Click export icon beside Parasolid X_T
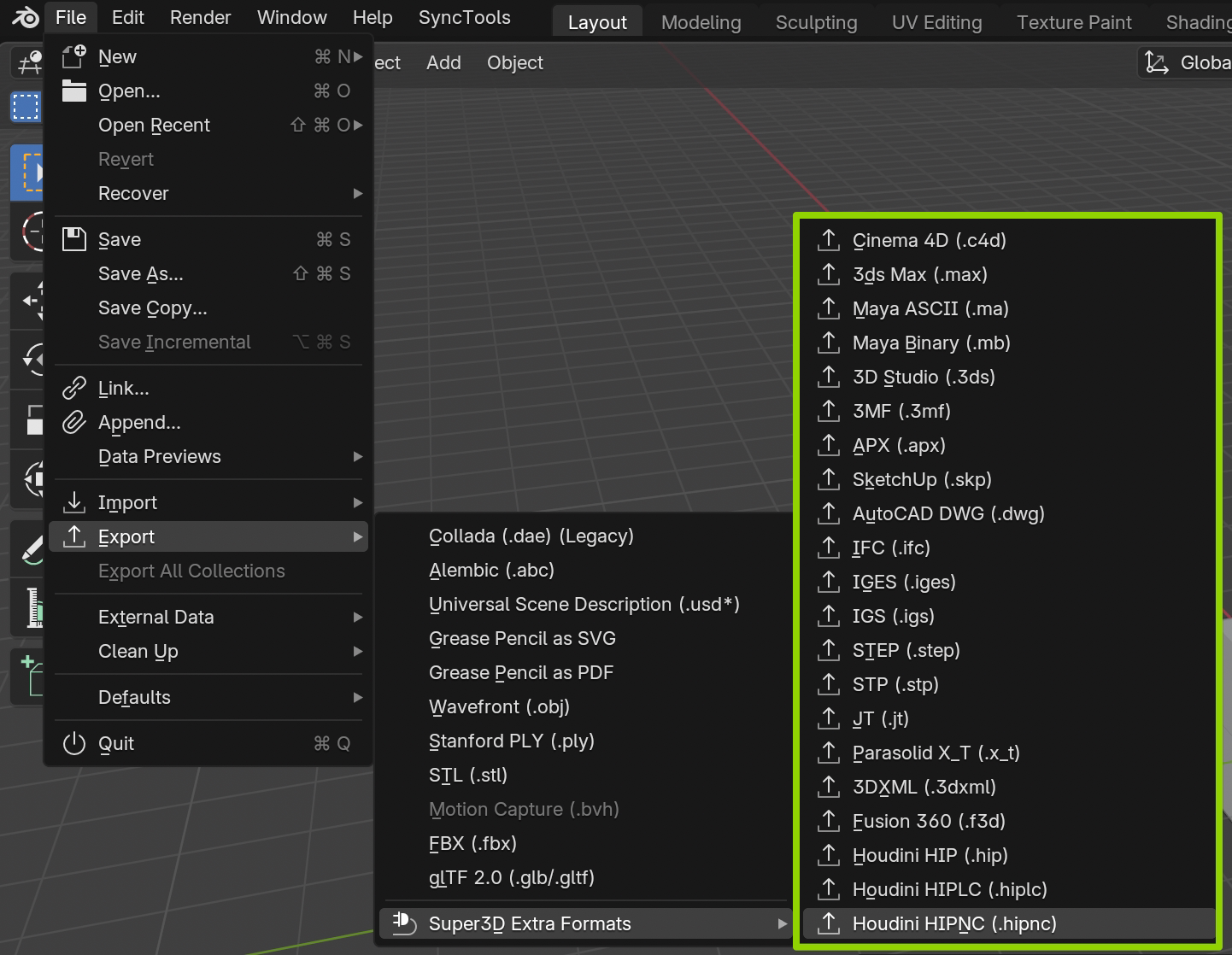Screen dimensions: 1232x955 [829, 753]
